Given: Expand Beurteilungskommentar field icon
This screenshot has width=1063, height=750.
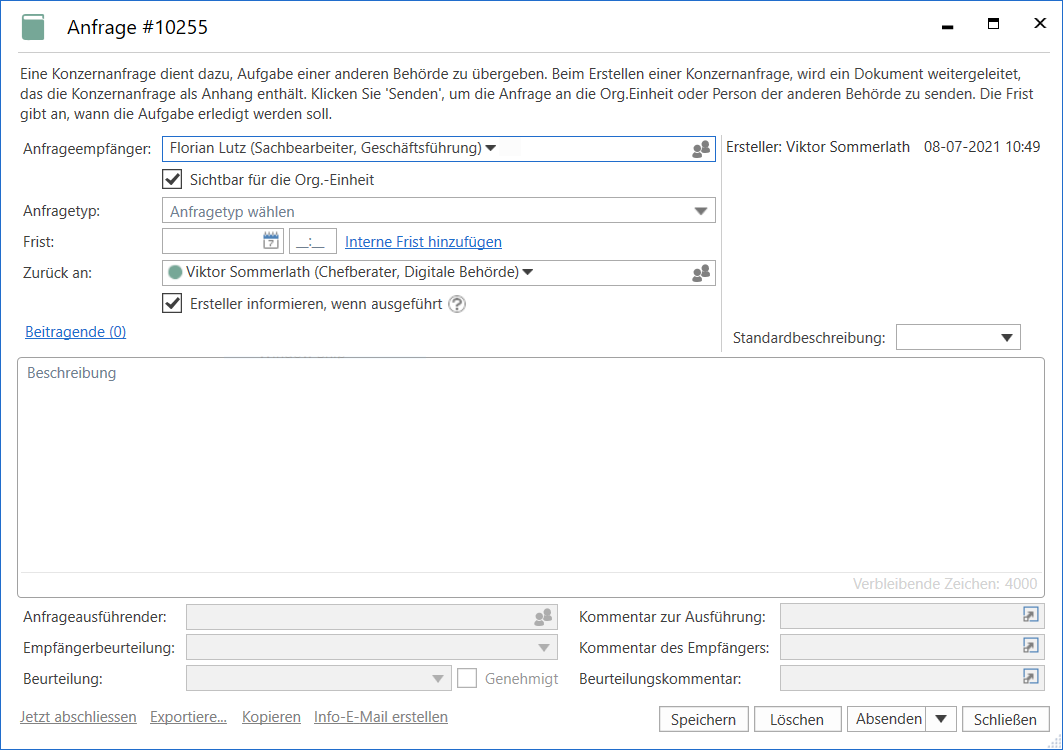Looking at the screenshot, I should click(1030, 678).
